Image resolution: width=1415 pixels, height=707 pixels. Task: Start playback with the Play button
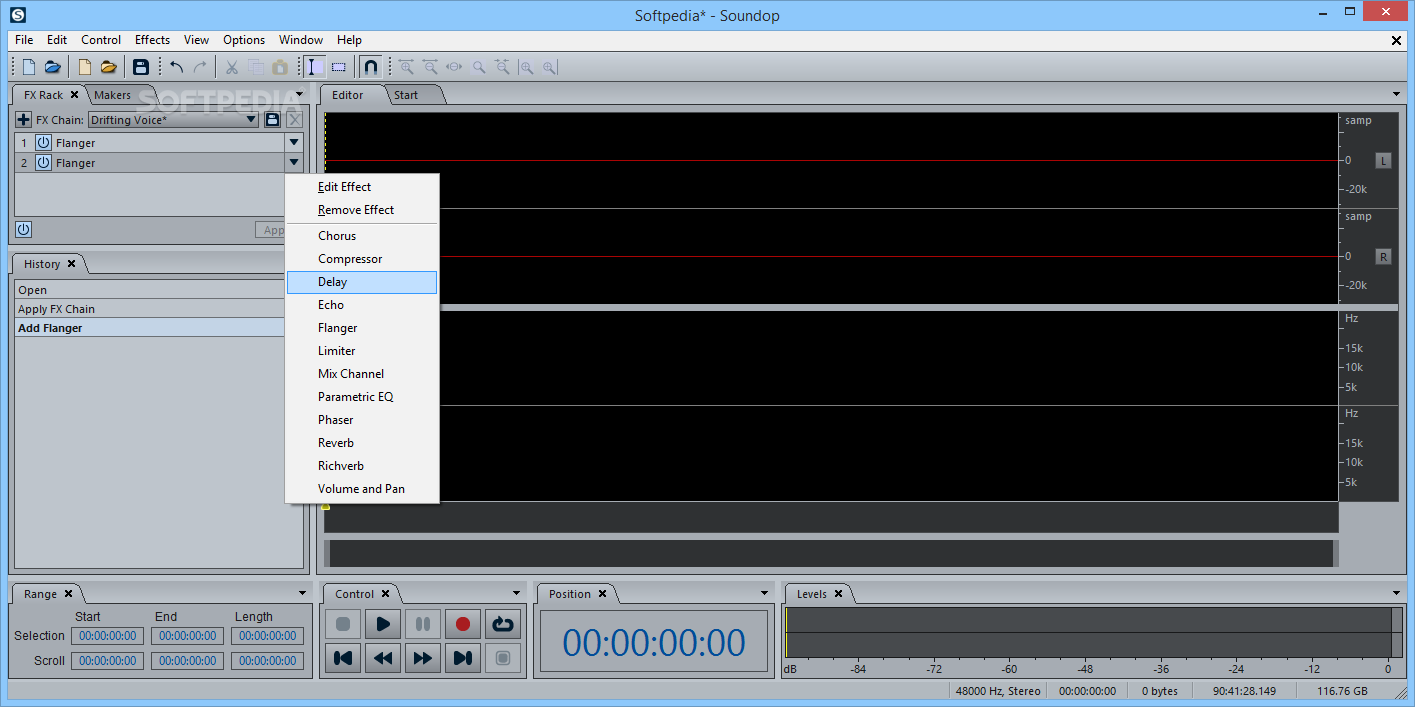tap(383, 624)
